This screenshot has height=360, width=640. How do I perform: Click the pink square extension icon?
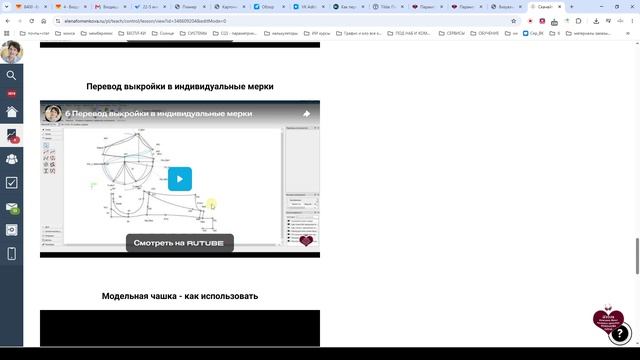tap(542, 21)
